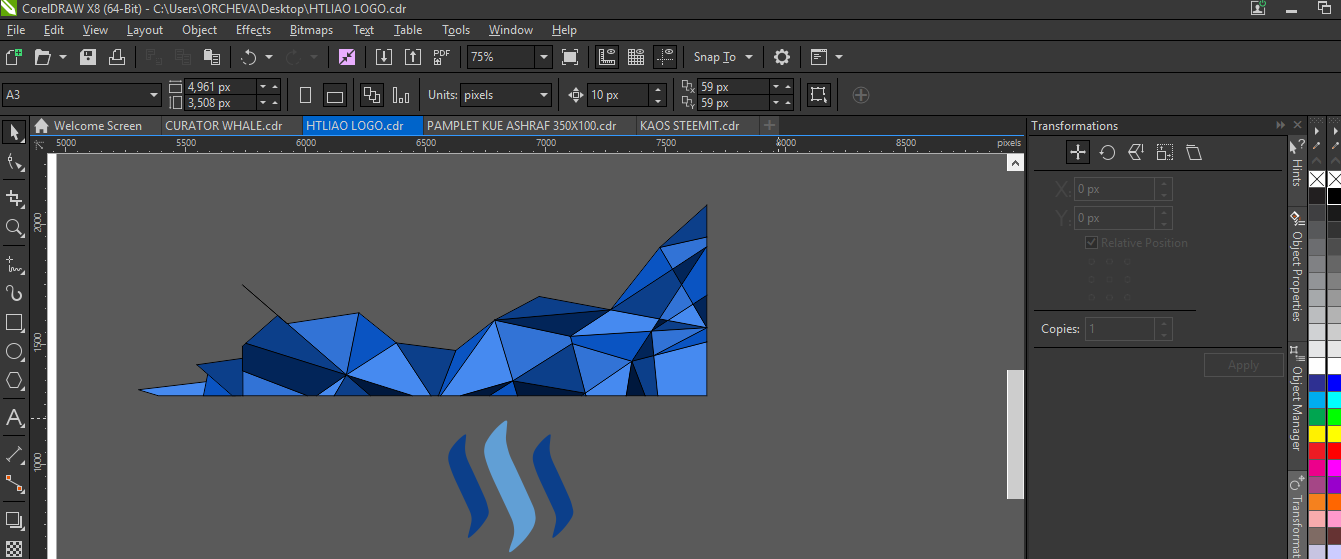Switch to Size transformation icon
Viewport: 1341px width, 559px height.
[1164, 152]
